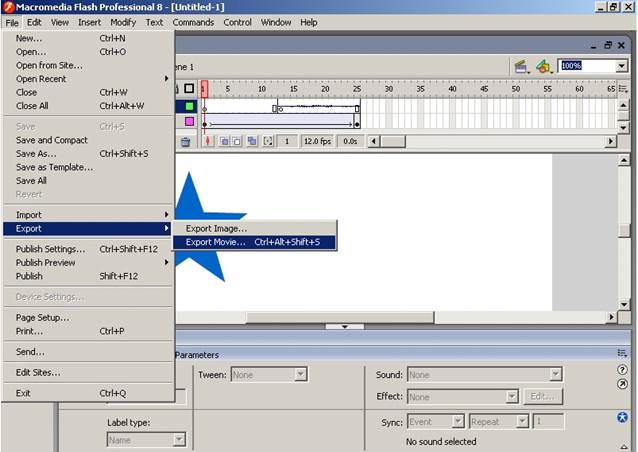Click the stage horizontal scrollbar thumb
Screen dimensions: 638x452
(x=340, y=317)
